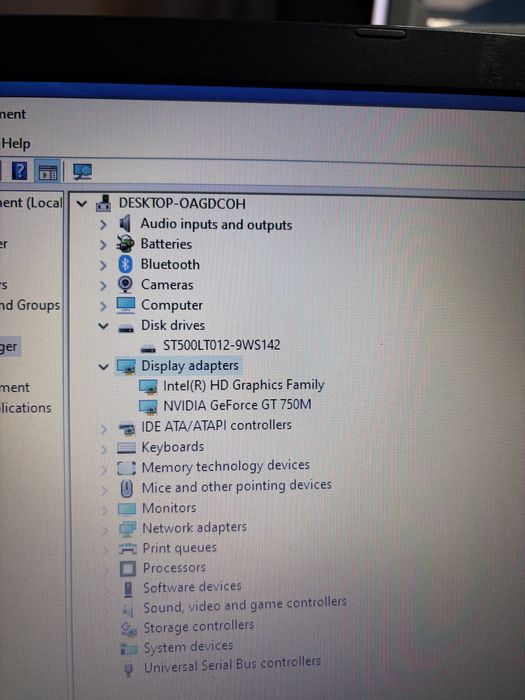This screenshot has width=525, height=700.
Task: Expand the Bluetooth category
Action: point(103,265)
